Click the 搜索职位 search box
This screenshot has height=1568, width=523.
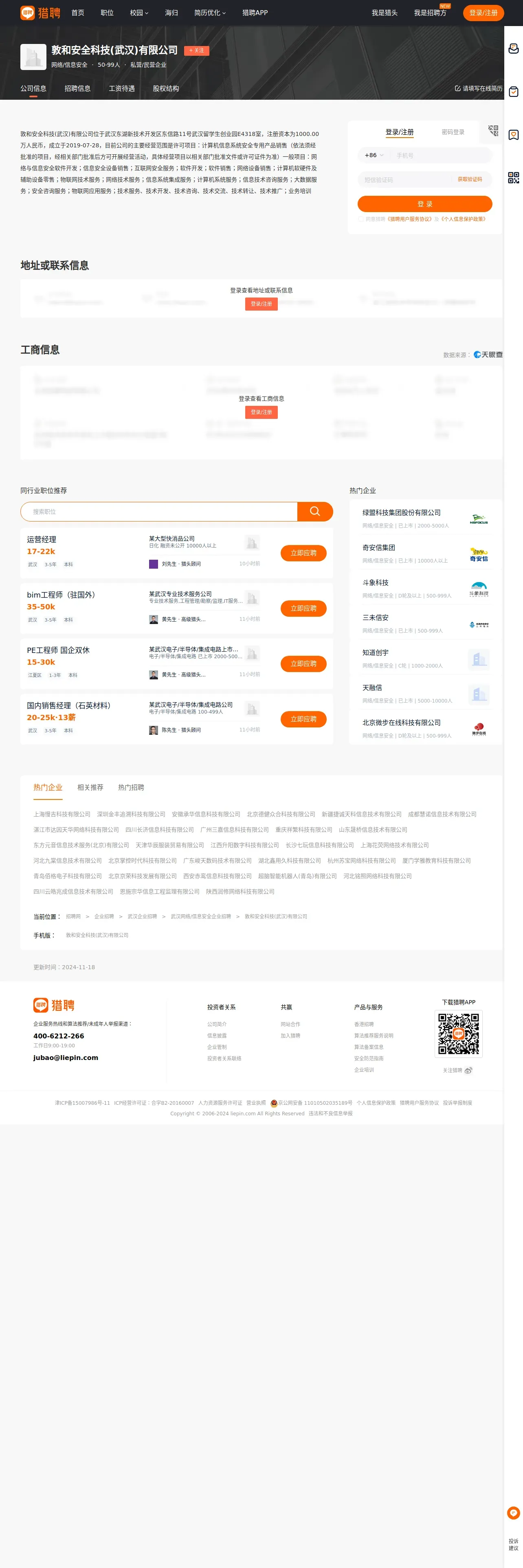[x=159, y=511]
